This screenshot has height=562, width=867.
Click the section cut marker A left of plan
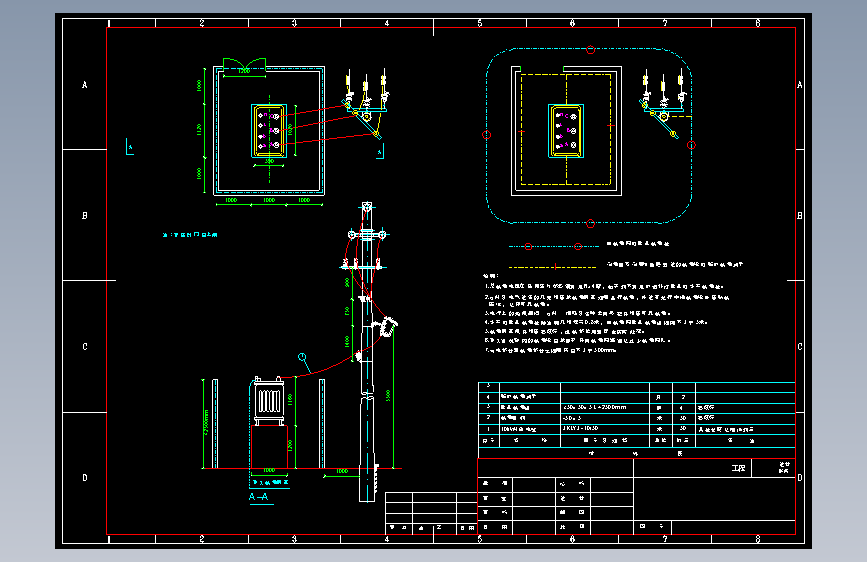pos(130,147)
